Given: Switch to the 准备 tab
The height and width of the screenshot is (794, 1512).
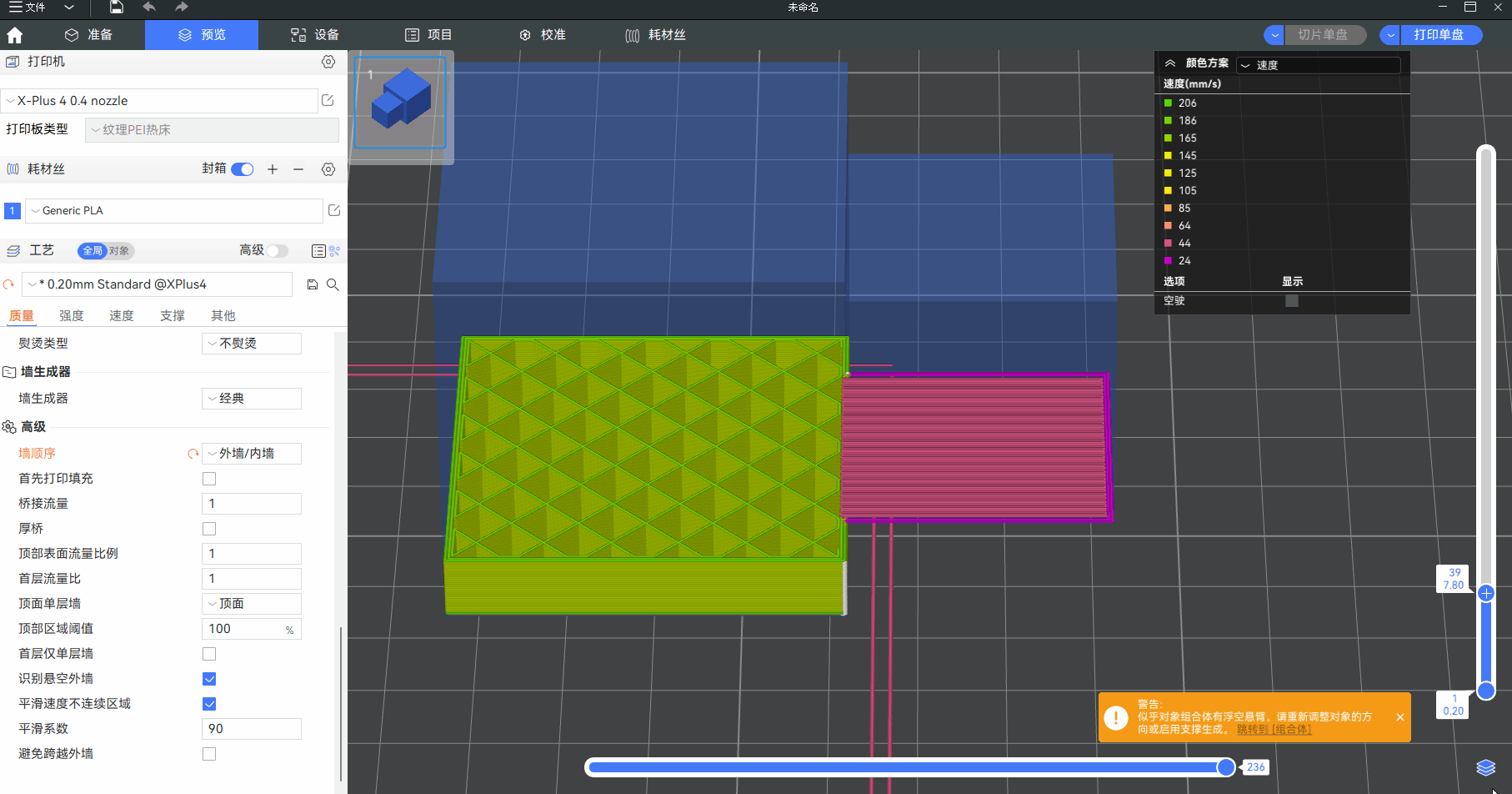Looking at the screenshot, I should [x=89, y=35].
